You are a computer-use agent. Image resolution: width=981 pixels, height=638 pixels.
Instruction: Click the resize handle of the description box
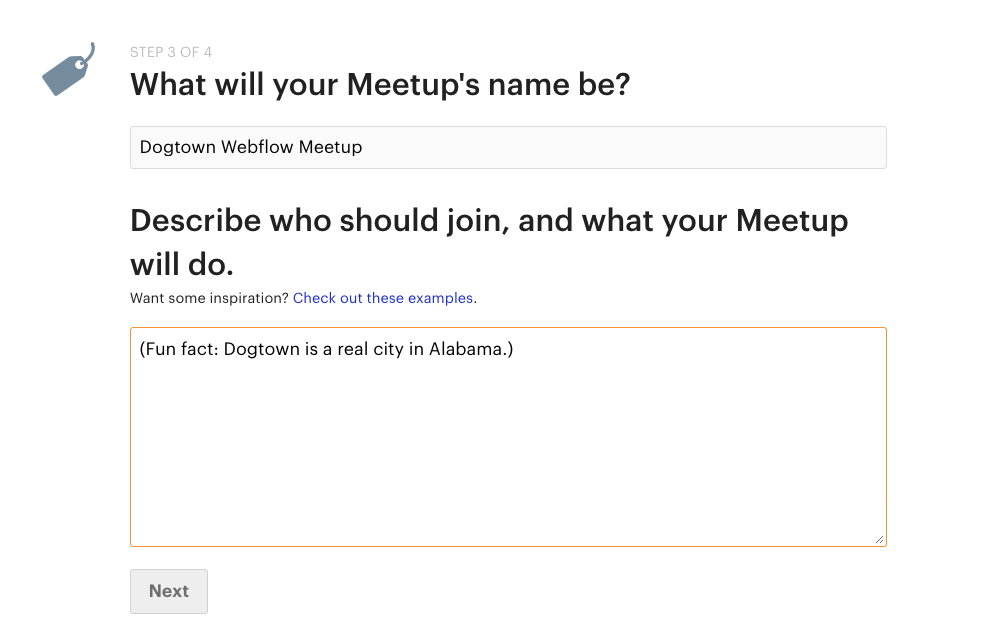click(879, 539)
